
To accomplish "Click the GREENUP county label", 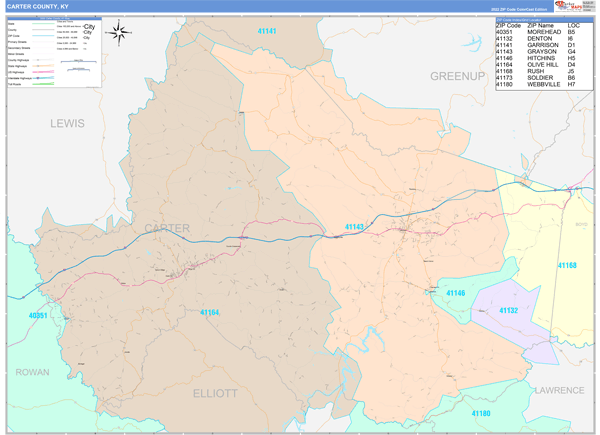I will [456, 76].
